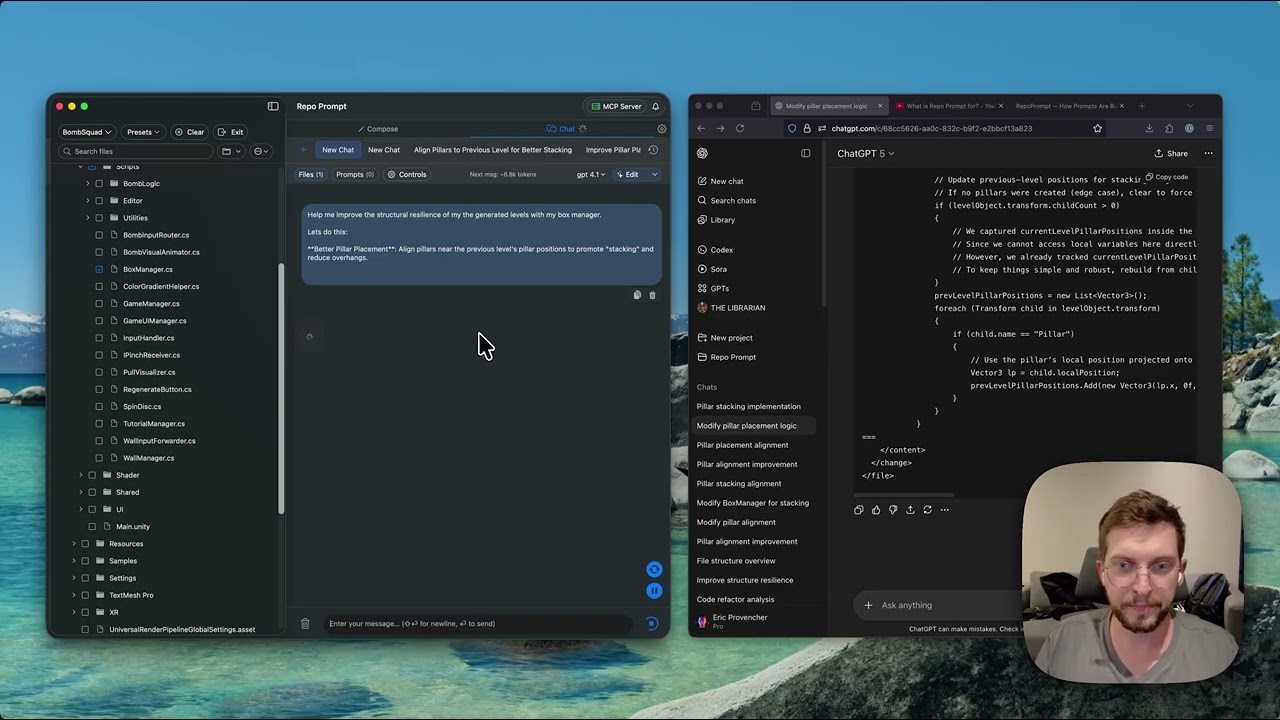Click the blue refresh button above pause
Screen dimensions: 1280x720
654,570
